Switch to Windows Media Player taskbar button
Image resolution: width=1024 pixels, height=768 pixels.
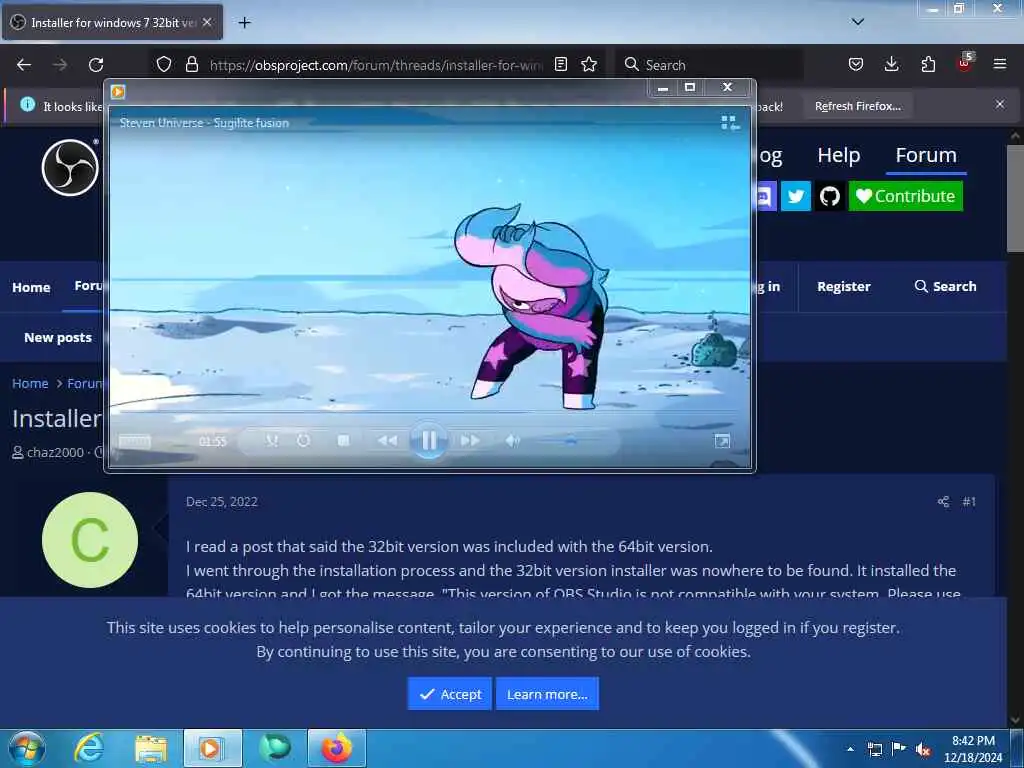coord(212,748)
